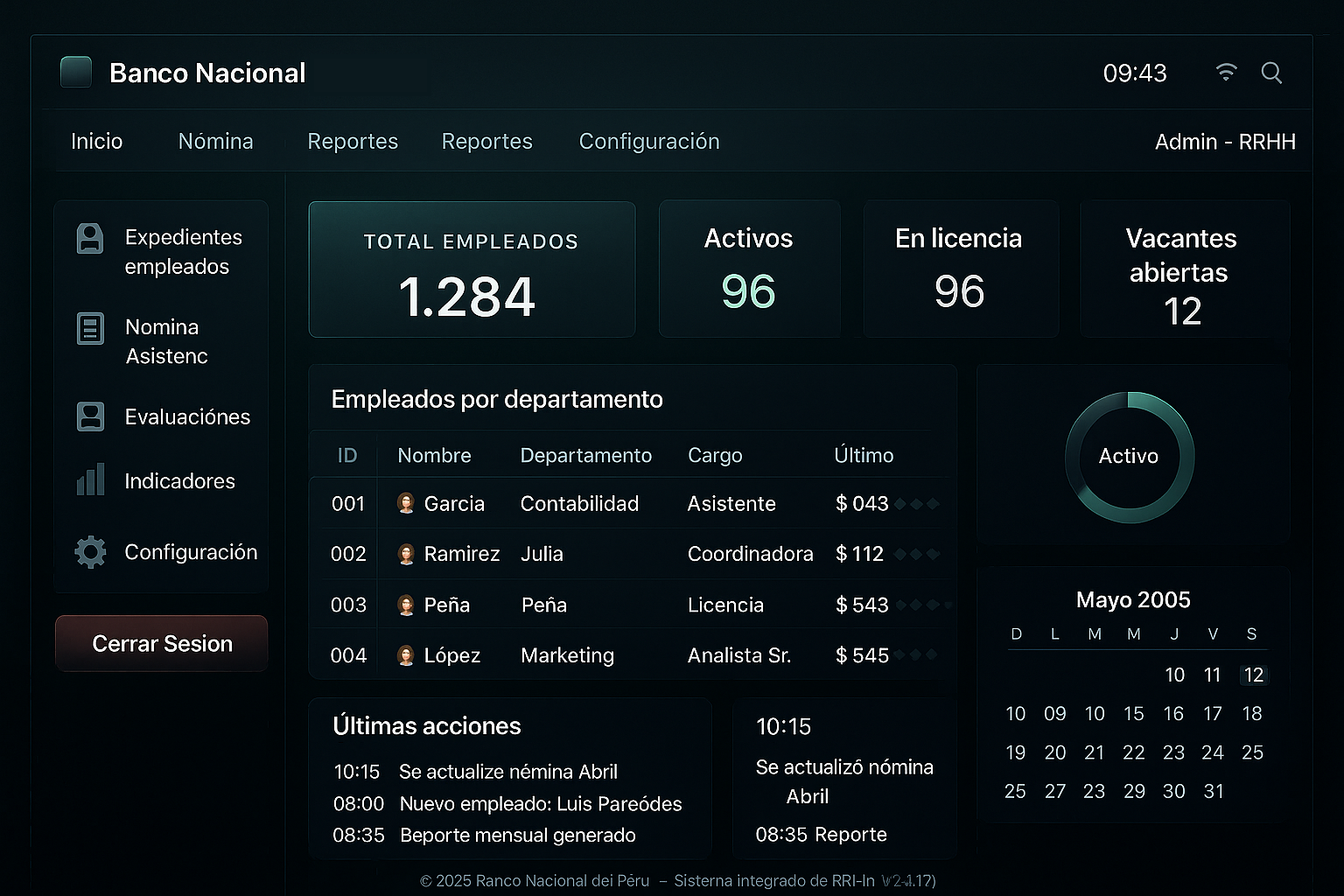This screenshot has width=1344, height=896.
Task: Open the sidebar Configuración gear icon
Action: point(90,552)
